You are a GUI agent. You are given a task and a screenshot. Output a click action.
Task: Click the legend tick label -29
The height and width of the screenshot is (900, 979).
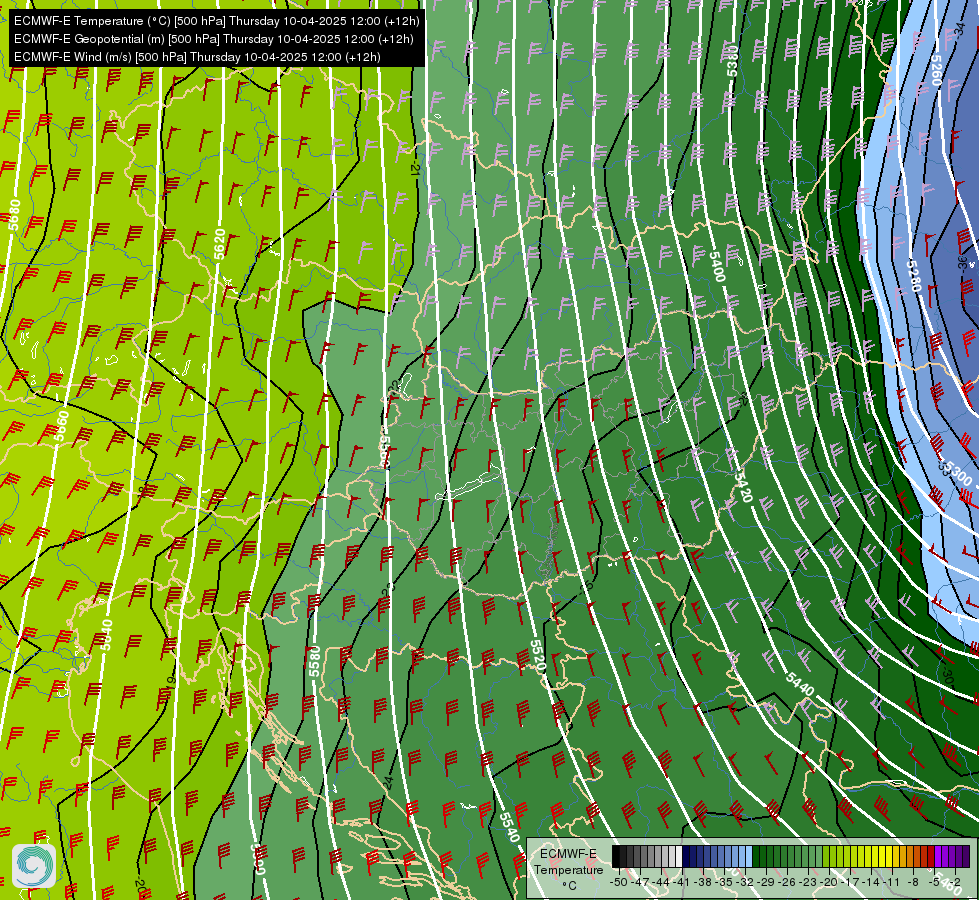click(x=767, y=882)
